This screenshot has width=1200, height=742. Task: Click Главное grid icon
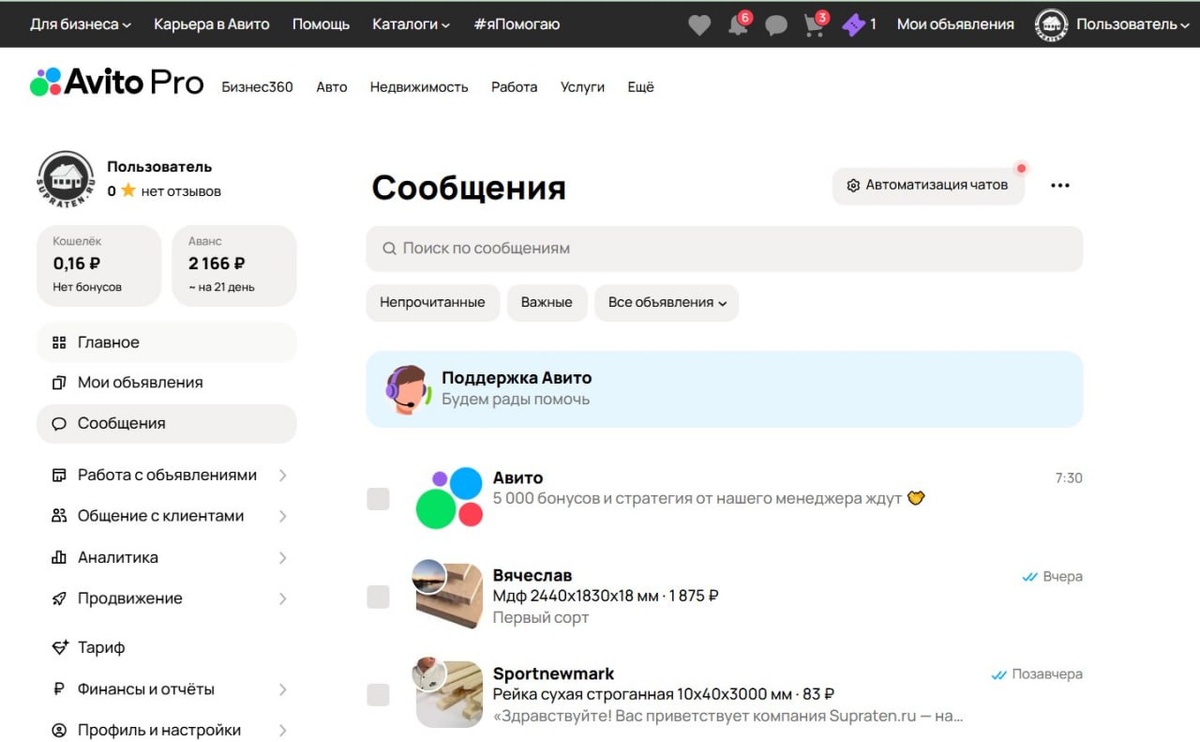[59, 342]
